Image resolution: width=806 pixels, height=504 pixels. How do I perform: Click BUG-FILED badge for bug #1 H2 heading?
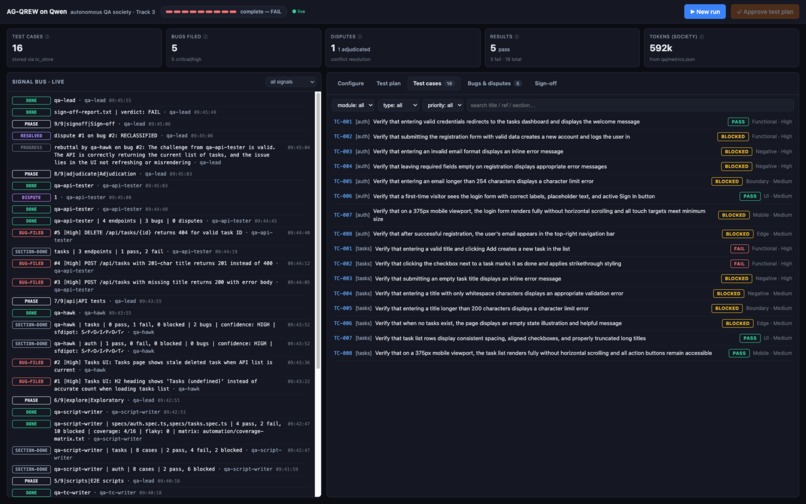[31, 382]
